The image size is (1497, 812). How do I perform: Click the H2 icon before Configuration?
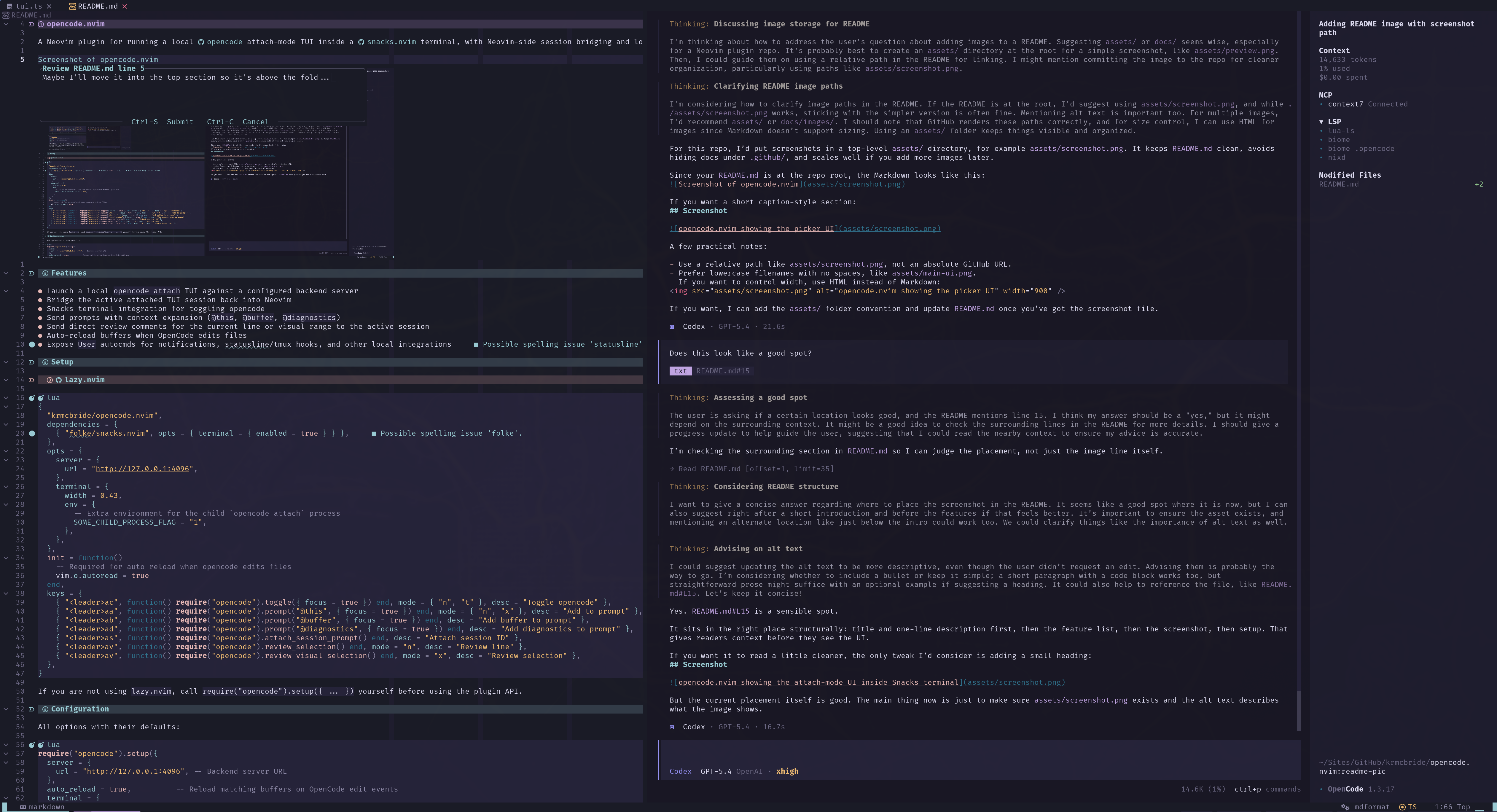click(x=45, y=709)
